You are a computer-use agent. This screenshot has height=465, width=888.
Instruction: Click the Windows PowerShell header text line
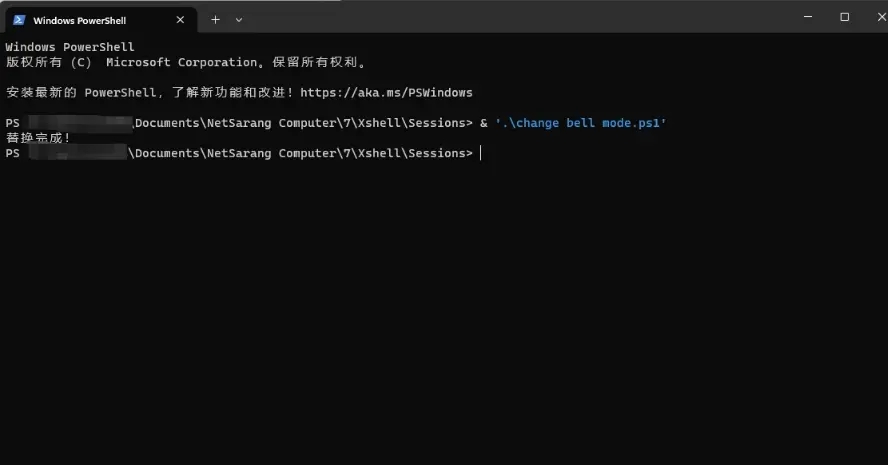click(70, 47)
